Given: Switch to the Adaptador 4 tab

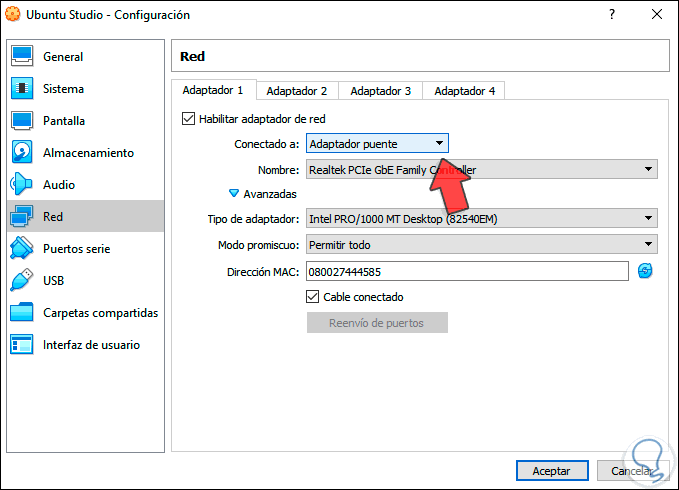Looking at the screenshot, I should (464, 91).
